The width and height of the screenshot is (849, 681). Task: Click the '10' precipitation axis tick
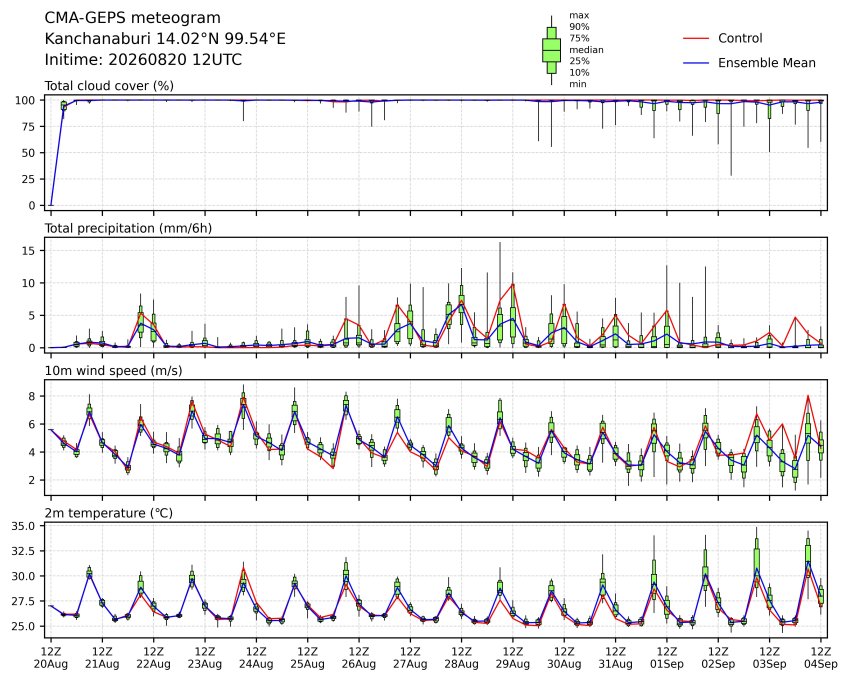click(x=28, y=283)
